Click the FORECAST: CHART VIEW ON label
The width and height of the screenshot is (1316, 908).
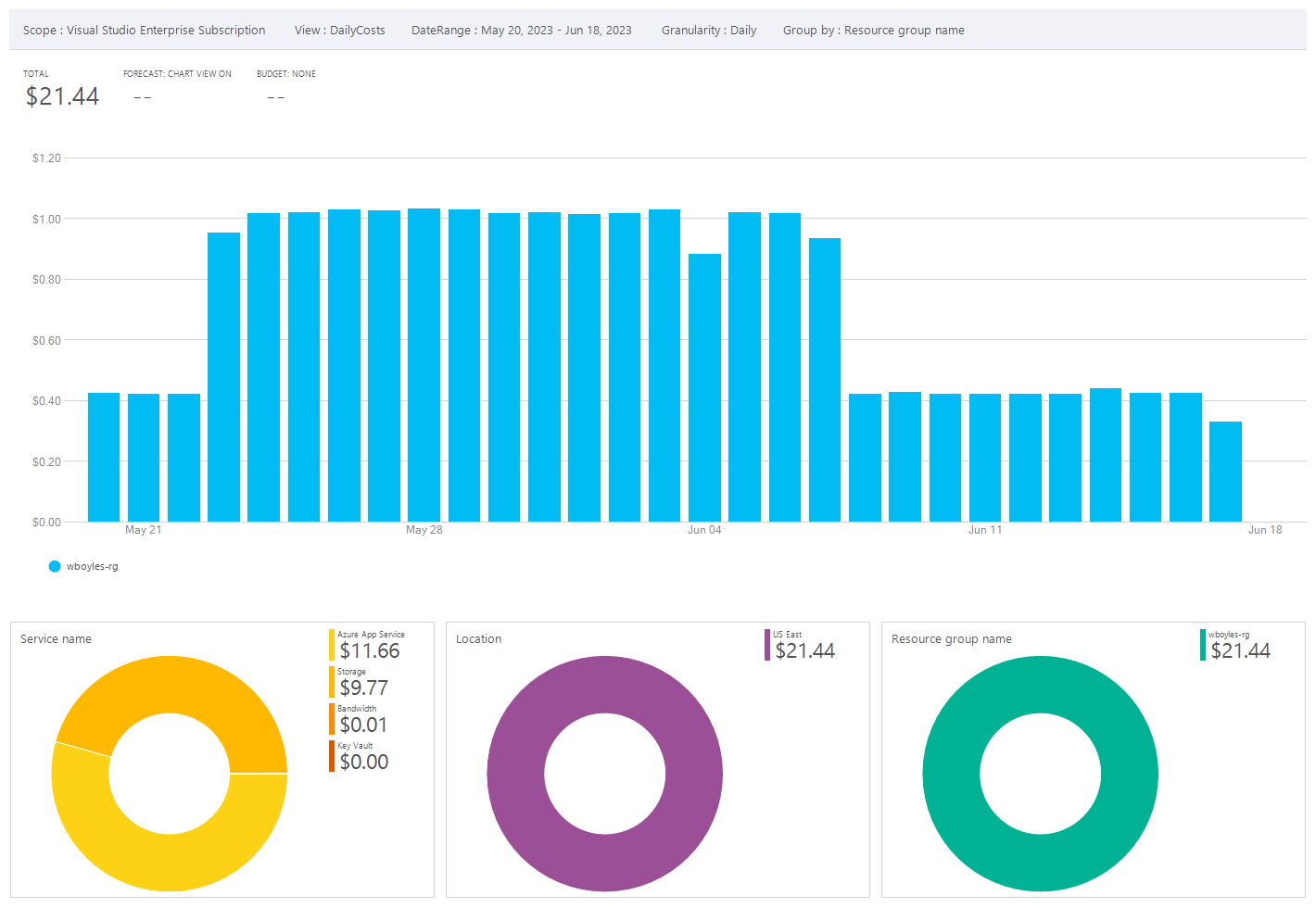pyautogui.click(x=177, y=74)
